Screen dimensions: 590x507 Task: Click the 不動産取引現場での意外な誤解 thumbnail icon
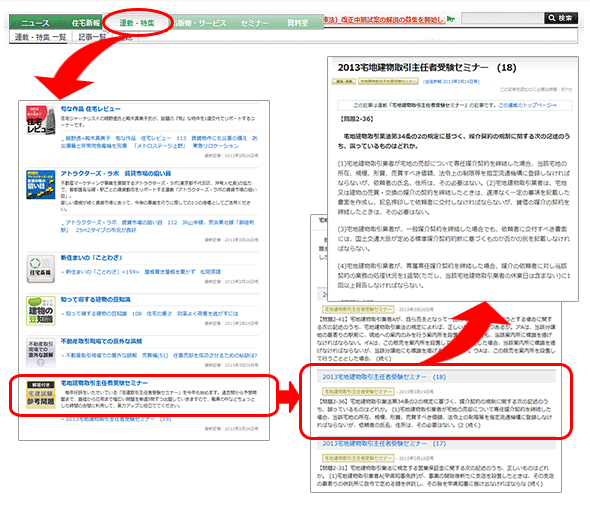pos(41,352)
